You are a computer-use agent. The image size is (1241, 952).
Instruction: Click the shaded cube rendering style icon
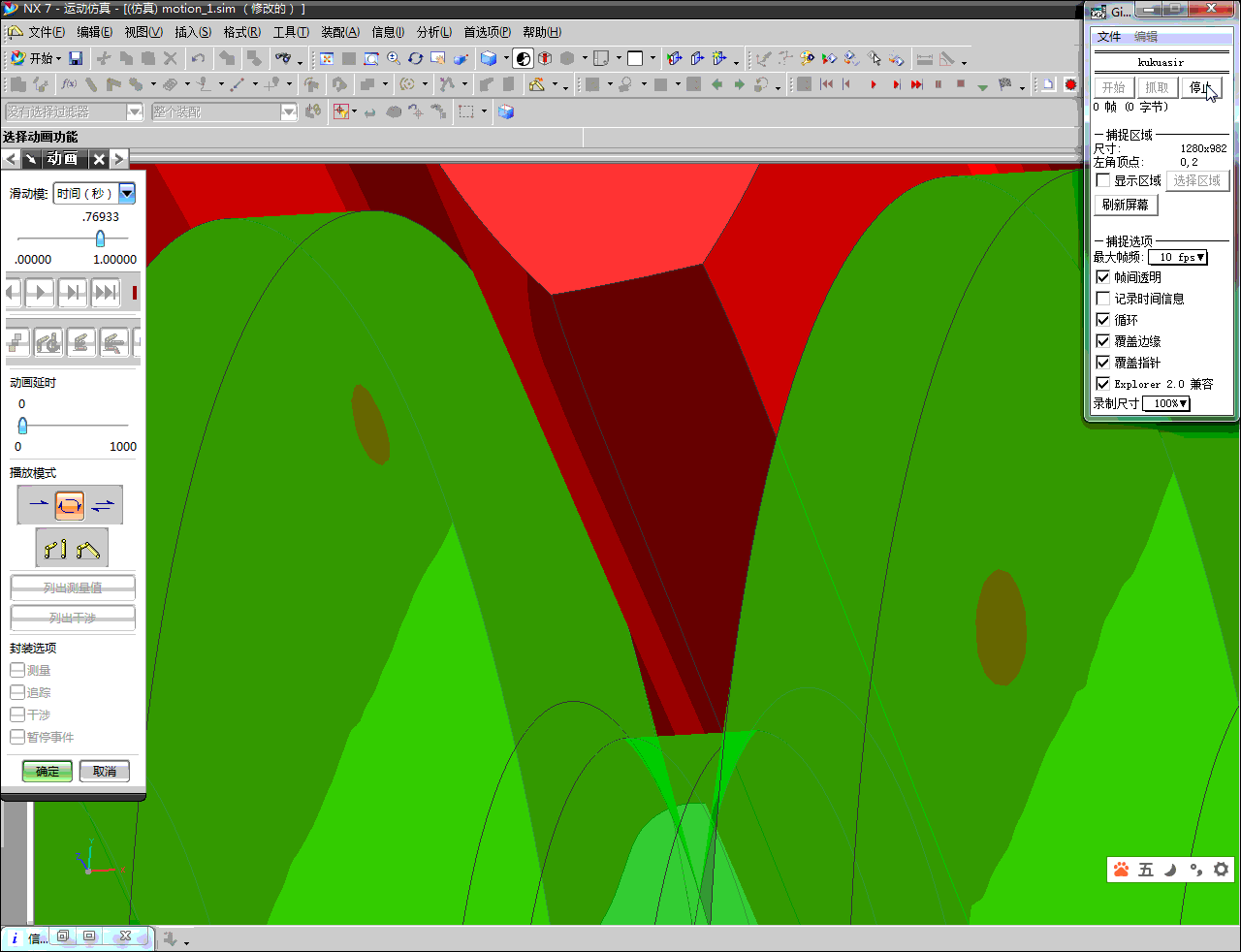click(x=489, y=58)
